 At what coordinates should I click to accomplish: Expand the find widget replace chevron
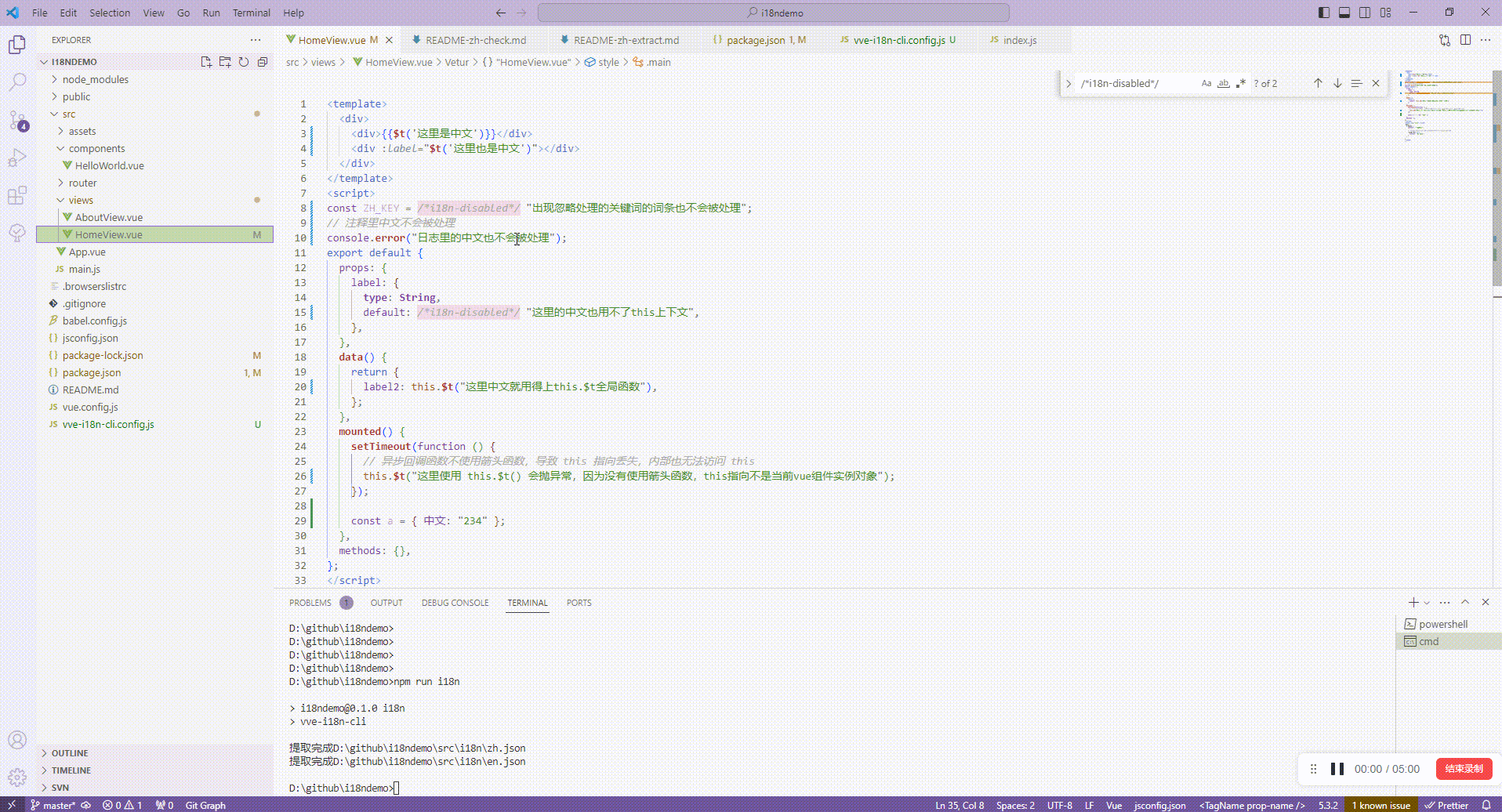click(x=1068, y=83)
